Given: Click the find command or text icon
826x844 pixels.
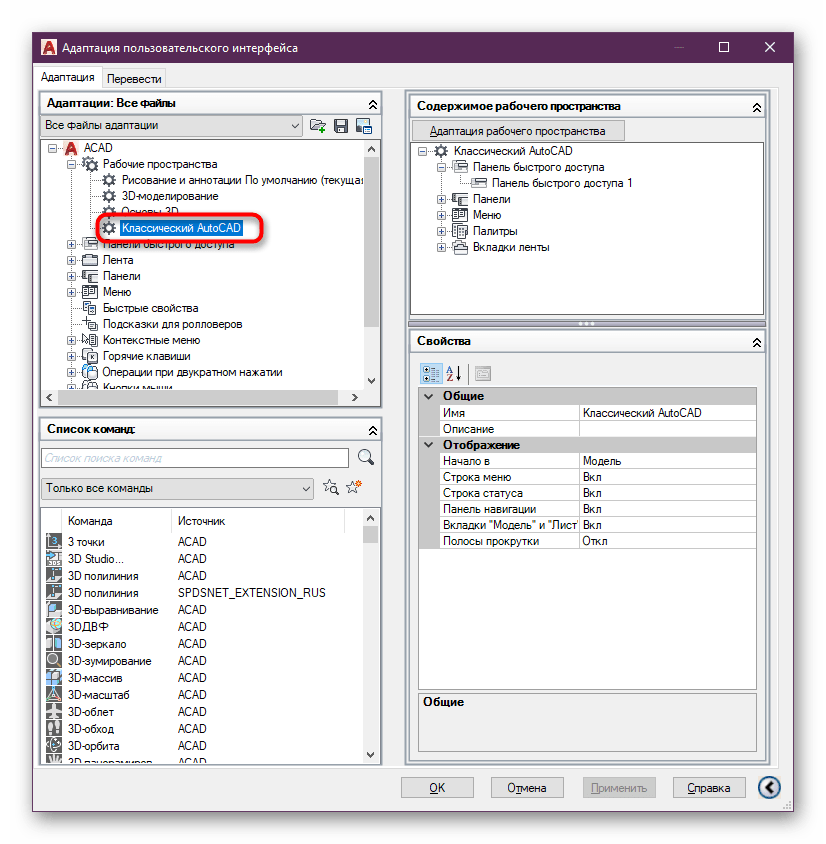Looking at the screenshot, I should tap(330, 488).
